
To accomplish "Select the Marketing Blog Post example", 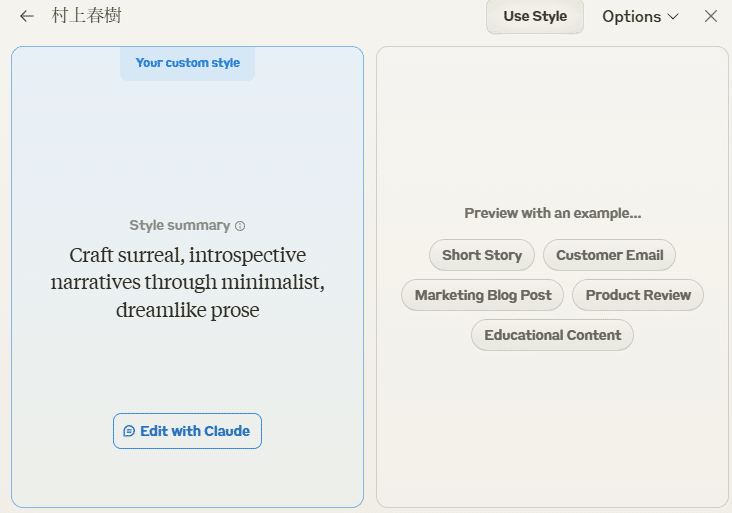I will pos(483,295).
